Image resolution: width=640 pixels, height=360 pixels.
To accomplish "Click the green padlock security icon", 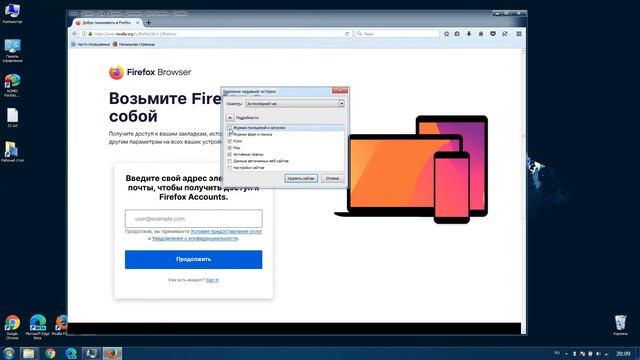I will (90, 34).
